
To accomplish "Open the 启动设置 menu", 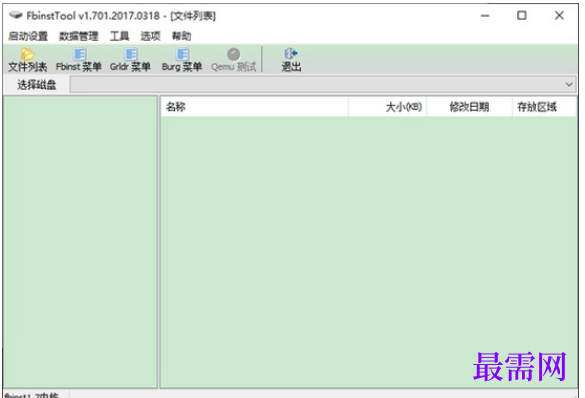I will click(x=28, y=36).
